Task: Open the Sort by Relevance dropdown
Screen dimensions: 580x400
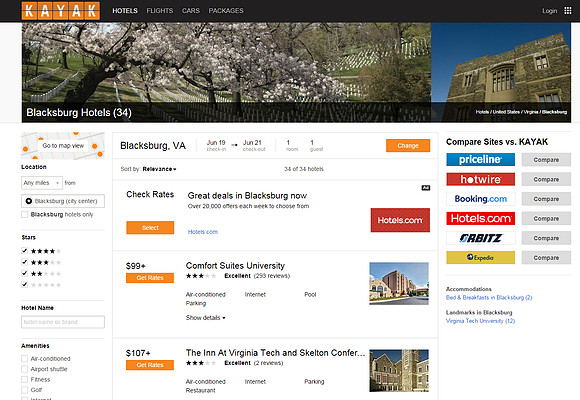Action: pos(159,169)
